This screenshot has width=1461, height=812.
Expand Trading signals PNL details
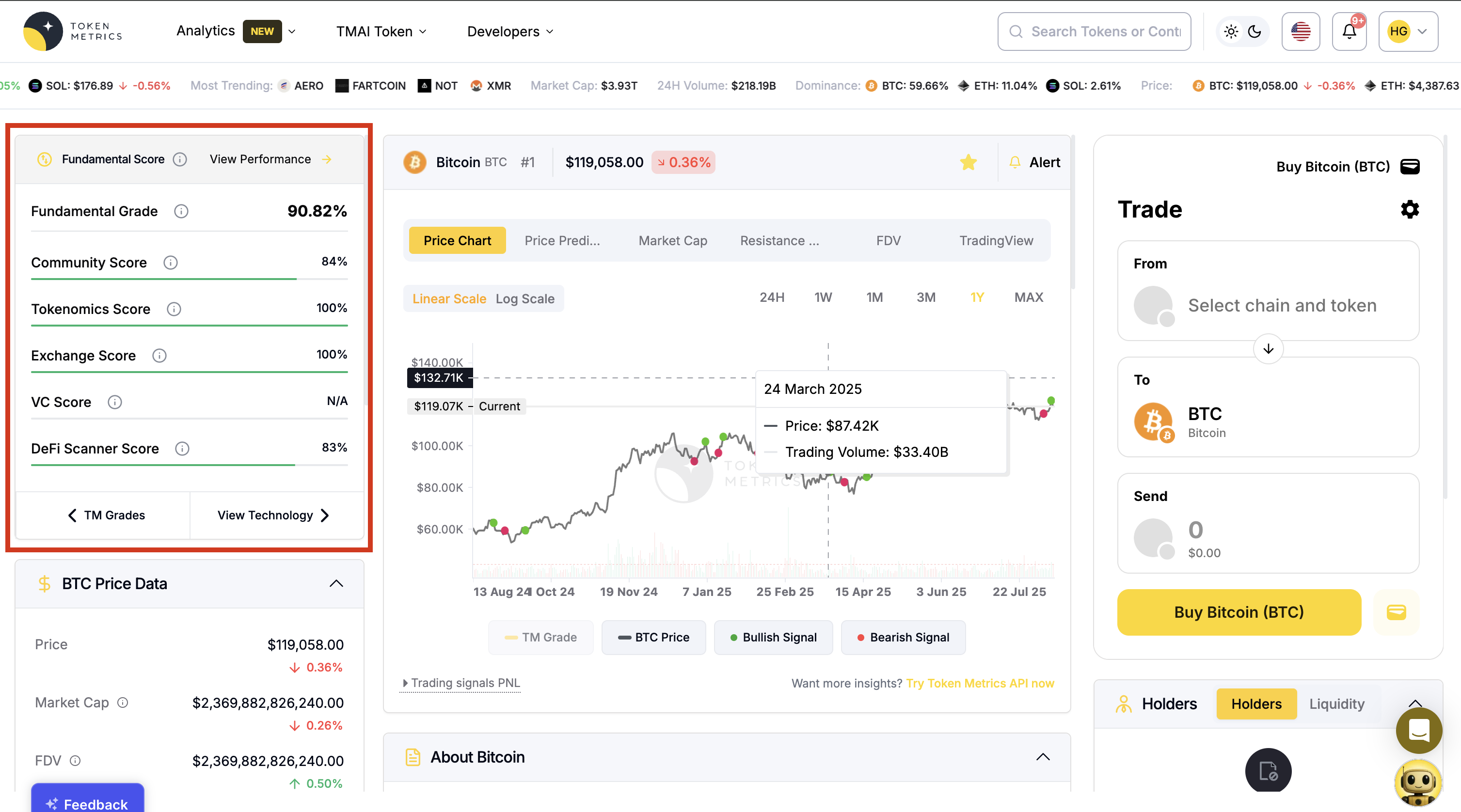[461, 683]
